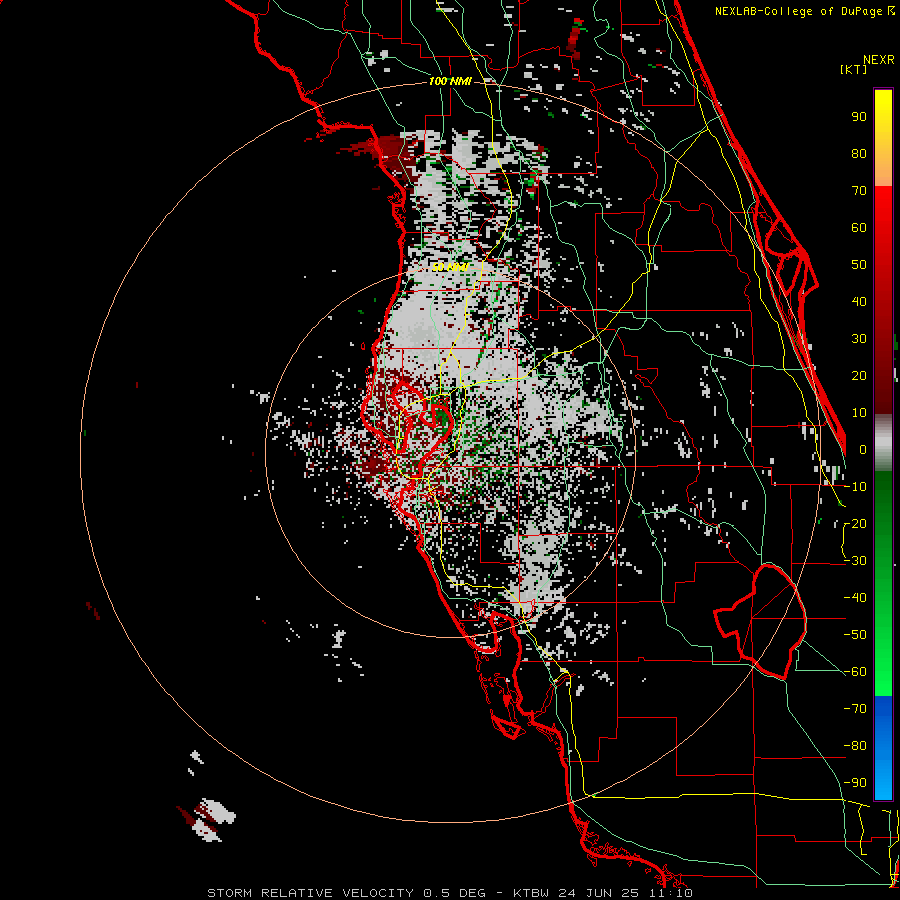This screenshot has height=900, width=900.
Task: Click the NEXLAB-College of DuPage label
Action: (798, 11)
